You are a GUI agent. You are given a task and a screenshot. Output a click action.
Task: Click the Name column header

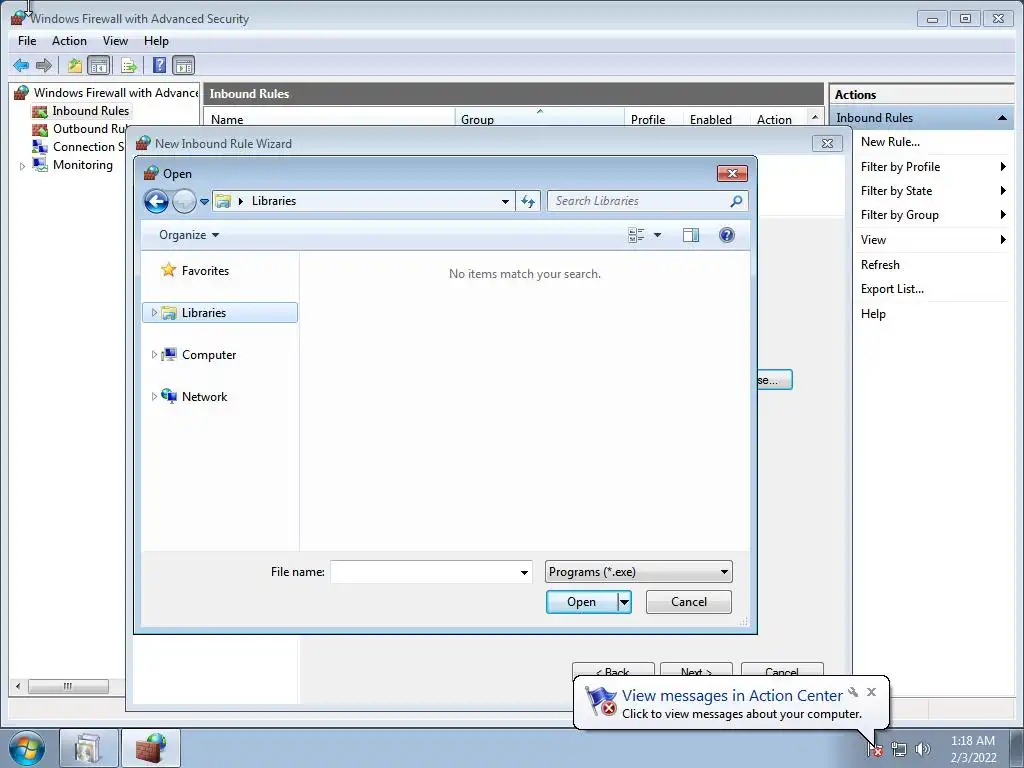point(330,120)
